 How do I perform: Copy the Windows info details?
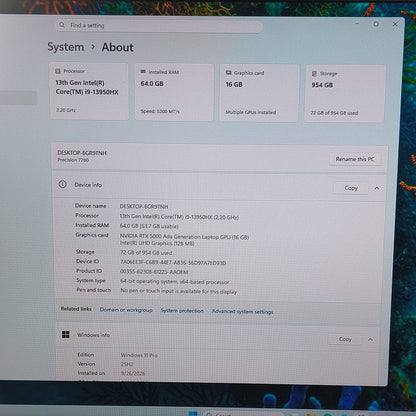[345, 339]
